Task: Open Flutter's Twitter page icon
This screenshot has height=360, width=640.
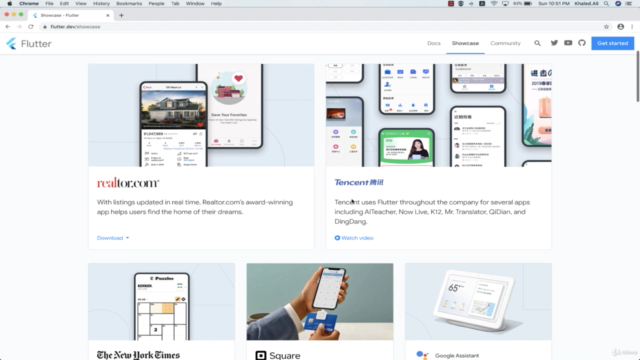Action: coord(554,43)
